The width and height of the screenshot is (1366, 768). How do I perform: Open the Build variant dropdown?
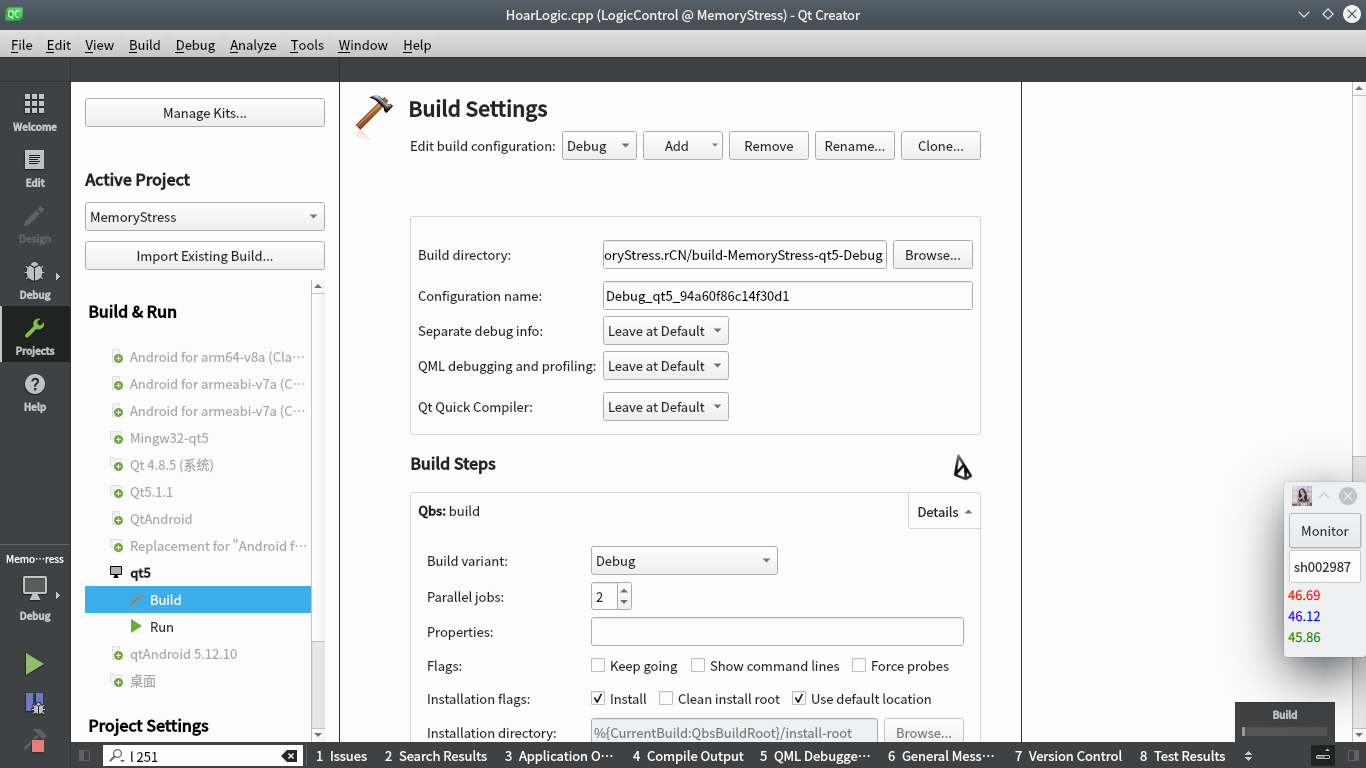[x=684, y=561]
